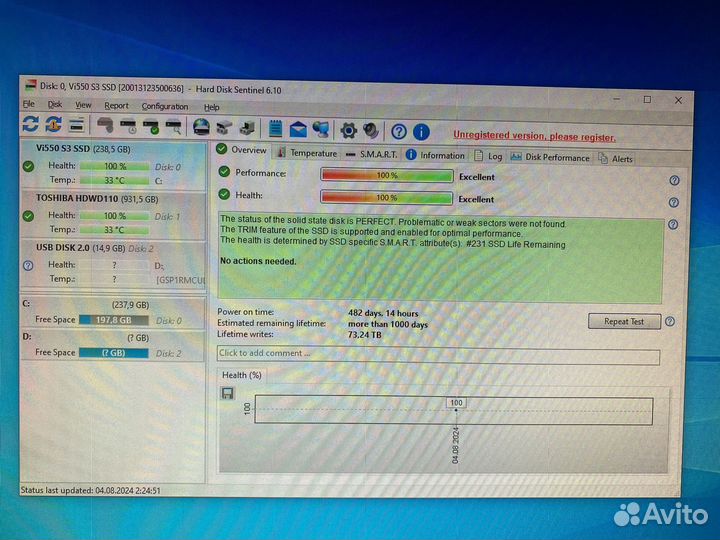Open the Disk menu

pyautogui.click(x=55, y=105)
